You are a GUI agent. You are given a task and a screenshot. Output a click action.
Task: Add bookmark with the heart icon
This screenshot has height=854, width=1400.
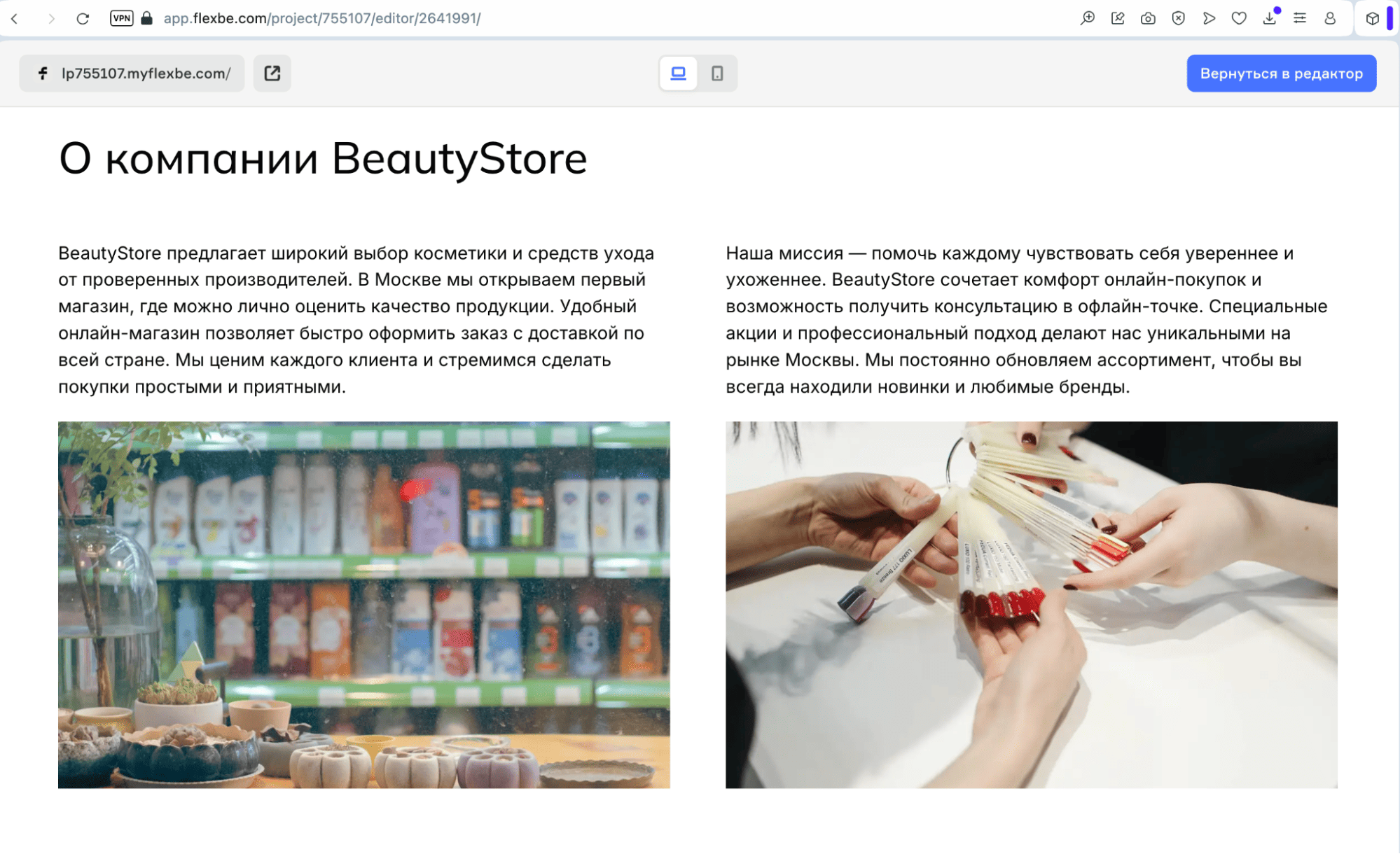pos(1239,18)
